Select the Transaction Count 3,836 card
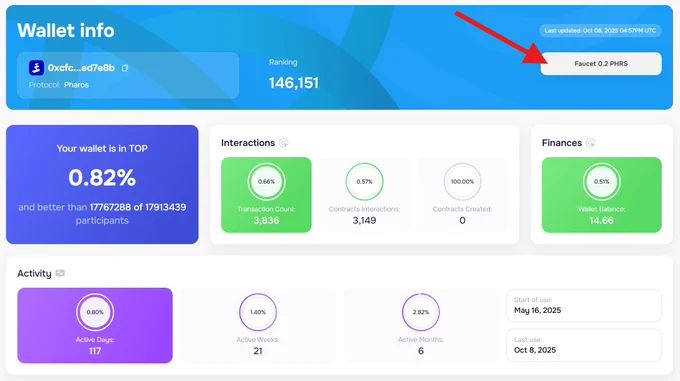 266,195
